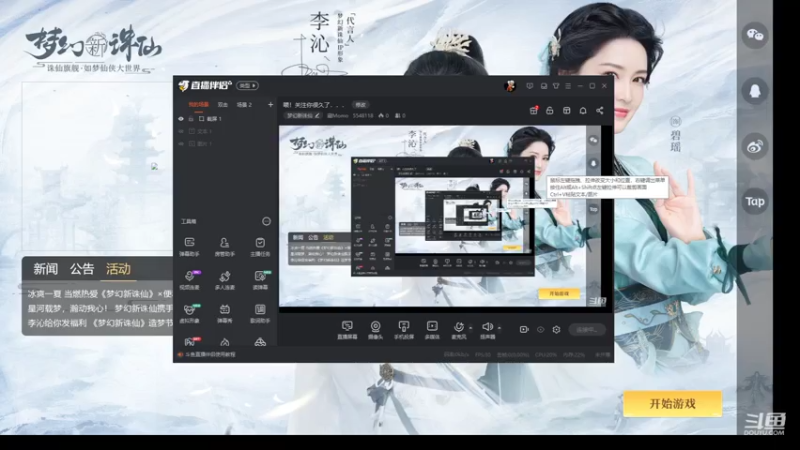Select the middle scene tab beside 我的场景
800x450 pixels.
click(x=222, y=105)
